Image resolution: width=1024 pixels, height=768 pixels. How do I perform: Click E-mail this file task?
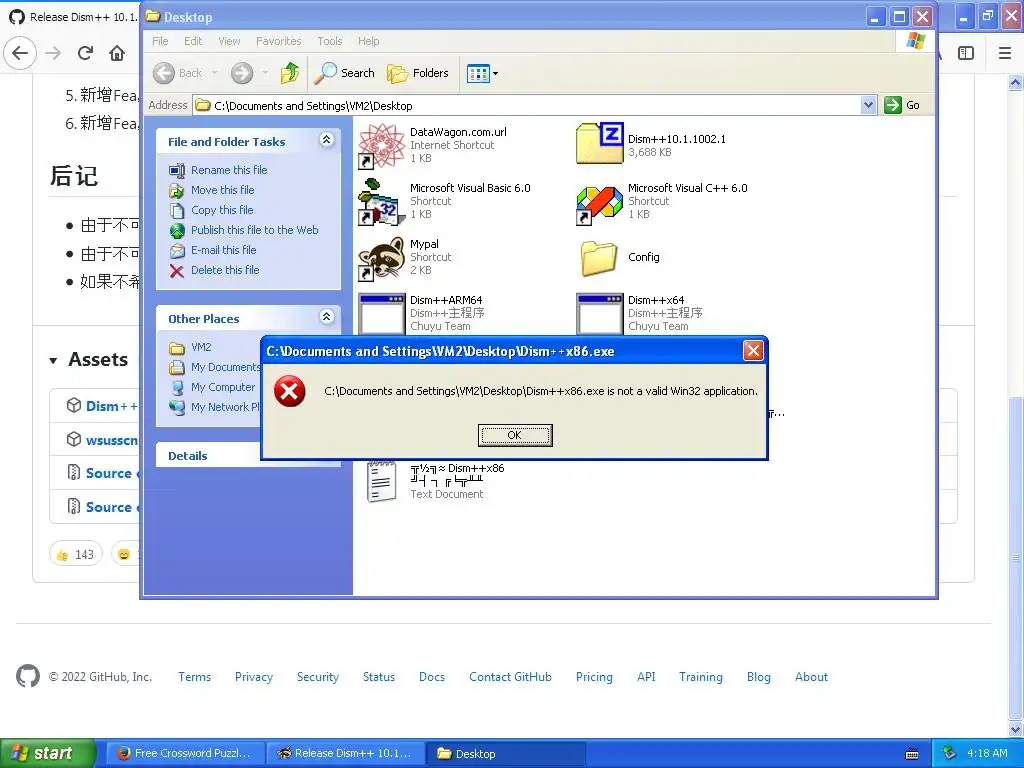tap(223, 250)
